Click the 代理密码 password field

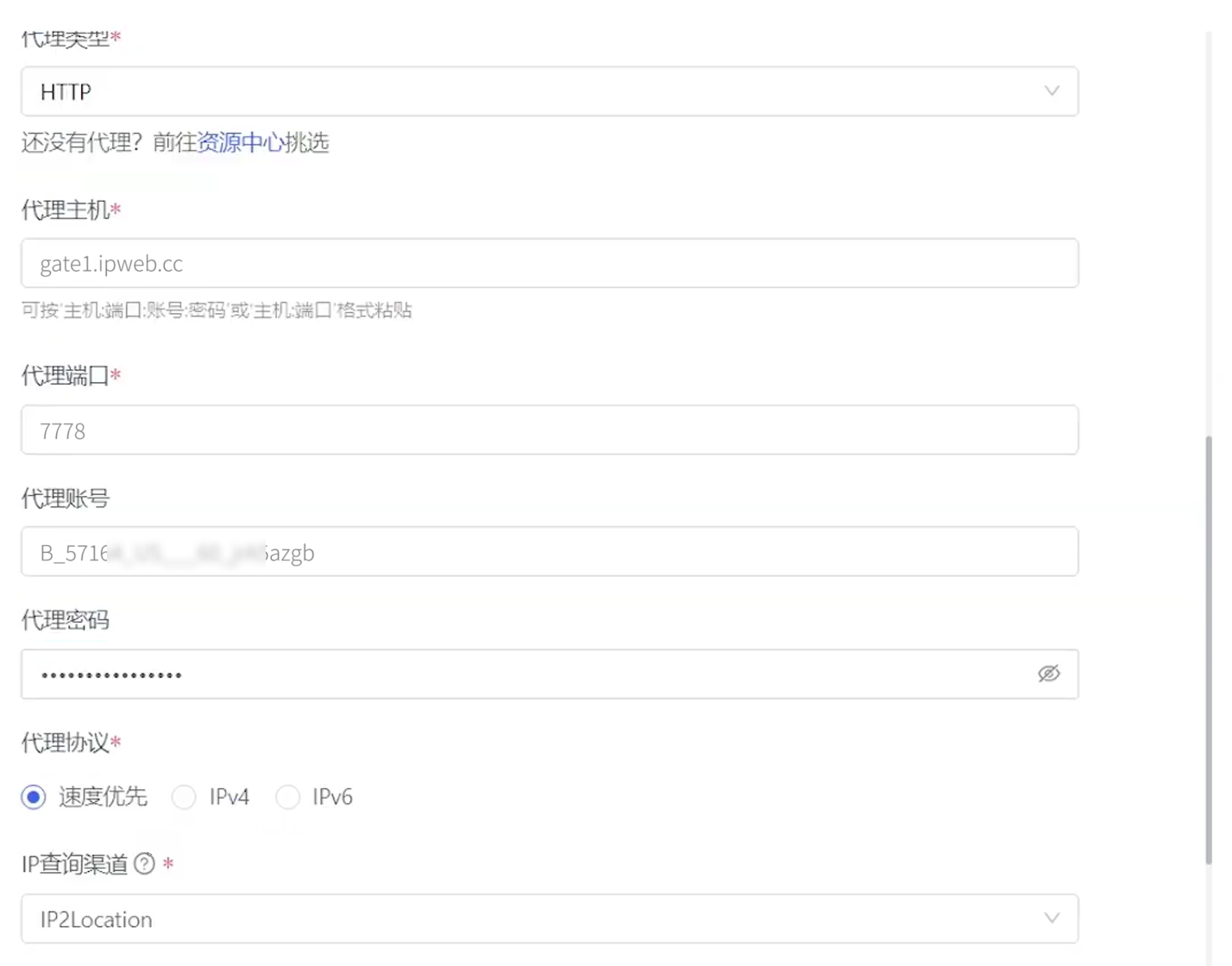tap(550, 674)
